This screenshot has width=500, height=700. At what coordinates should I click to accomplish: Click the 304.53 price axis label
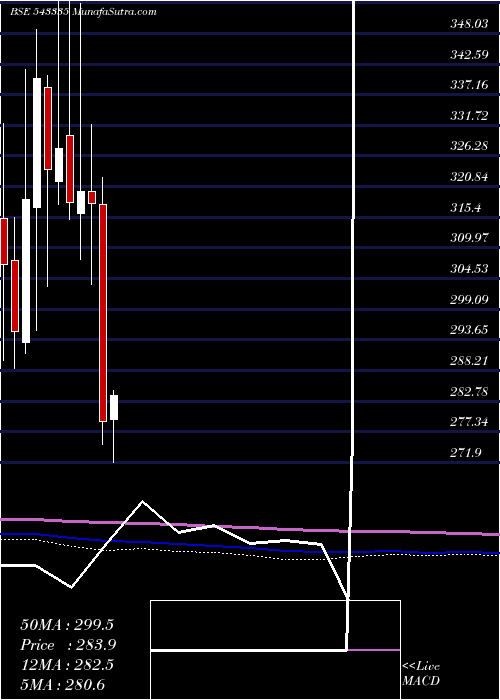(x=470, y=269)
